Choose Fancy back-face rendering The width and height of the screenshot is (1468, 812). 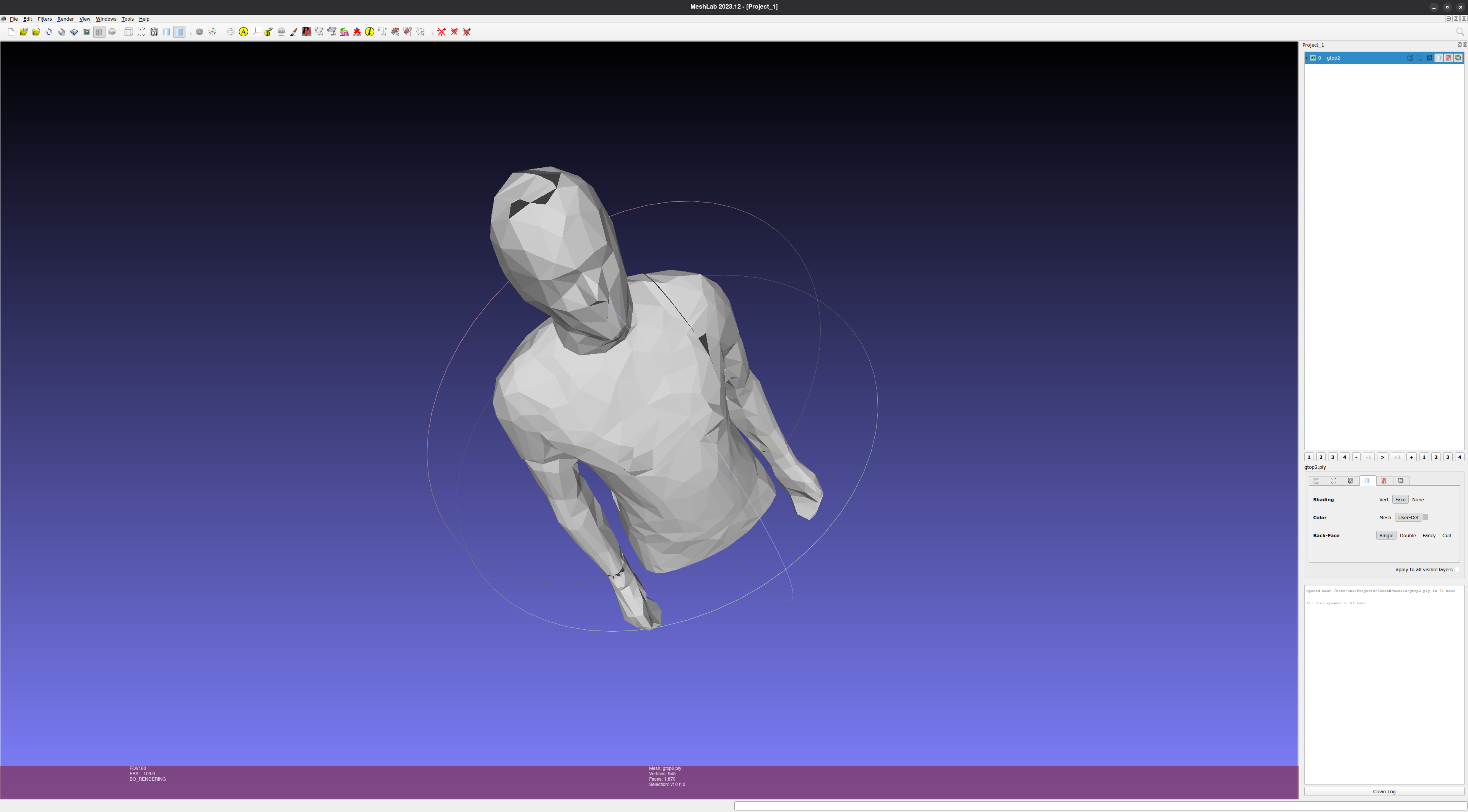[1429, 535]
